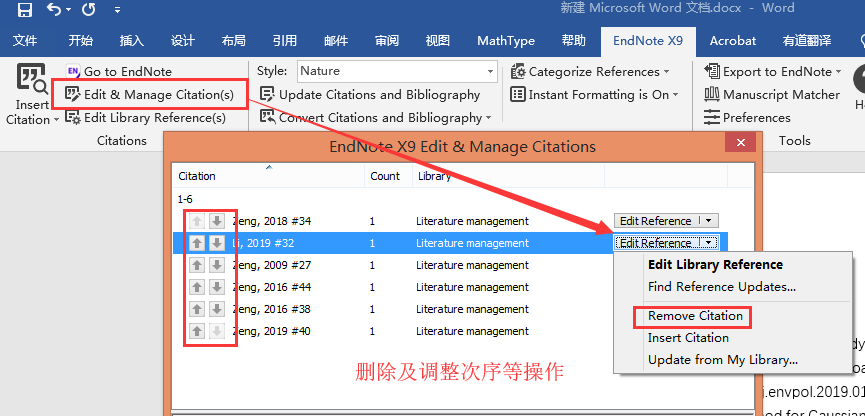Open the 帮助 ribbon tab
The height and width of the screenshot is (416, 865).
[574, 41]
